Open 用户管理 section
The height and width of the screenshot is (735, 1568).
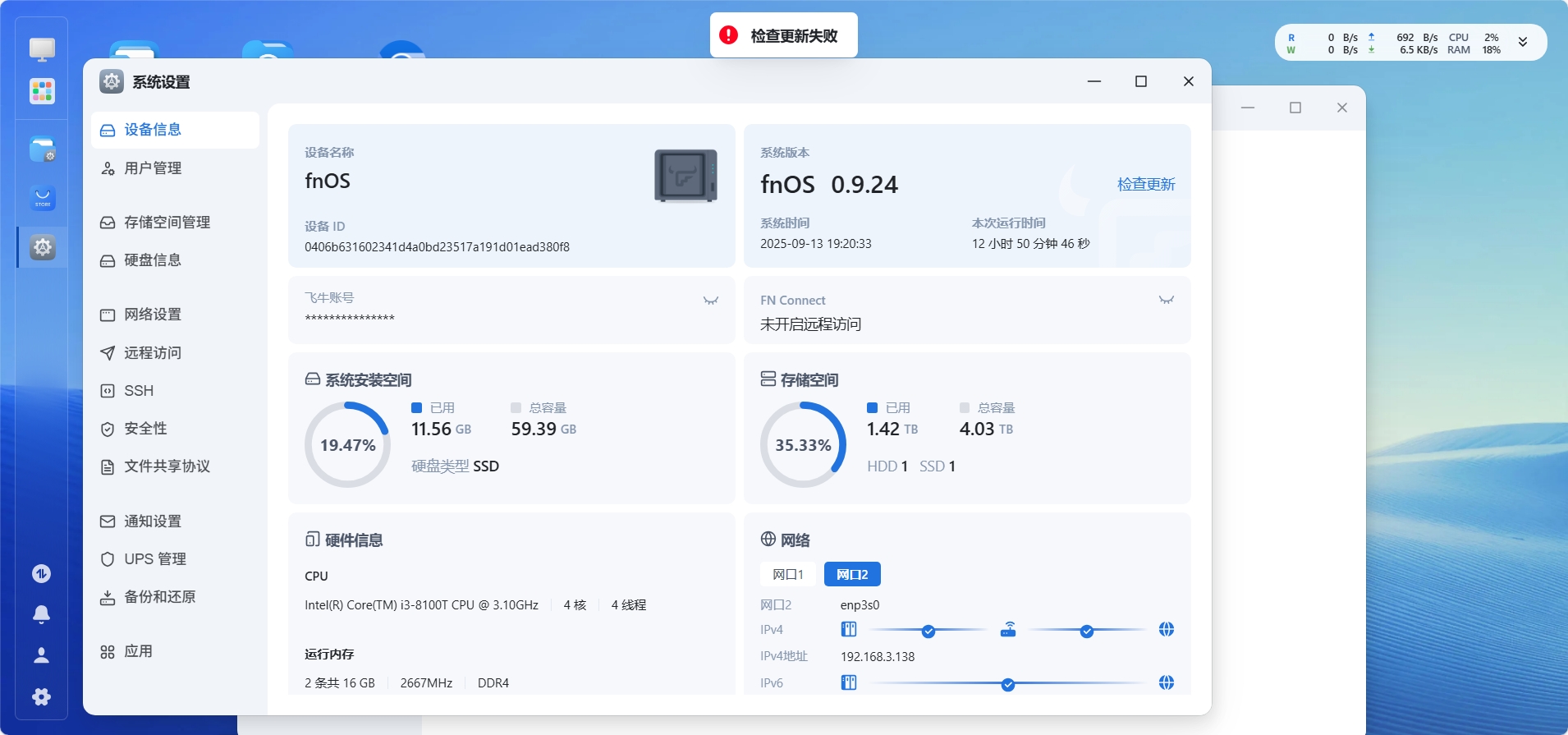pyautogui.click(x=175, y=168)
